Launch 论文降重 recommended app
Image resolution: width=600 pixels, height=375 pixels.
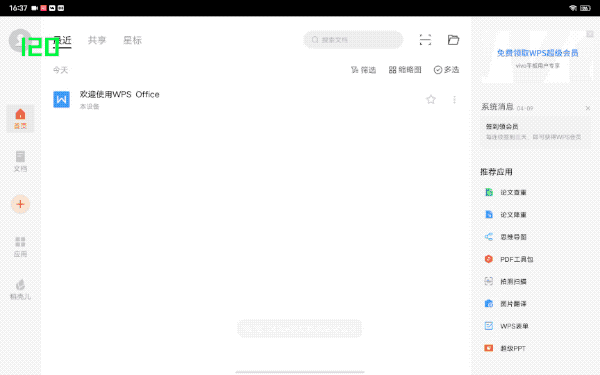point(506,215)
